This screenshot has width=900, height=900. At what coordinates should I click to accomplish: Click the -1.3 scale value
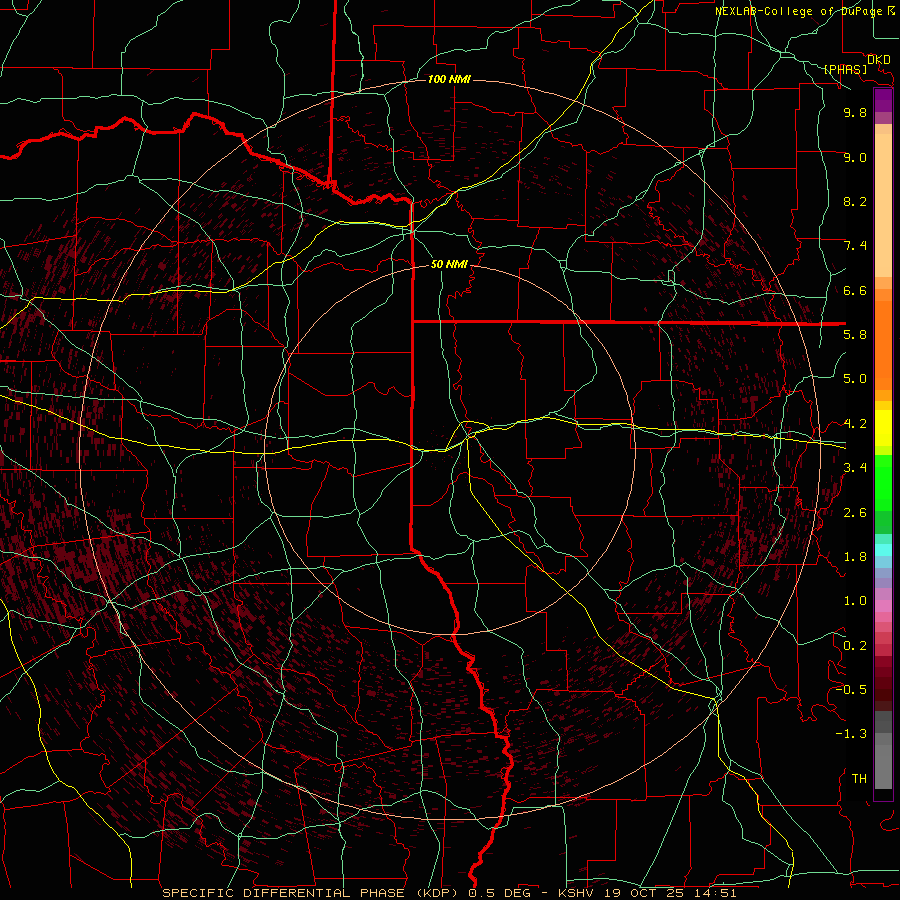pyautogui.click(x=851, y=734)
